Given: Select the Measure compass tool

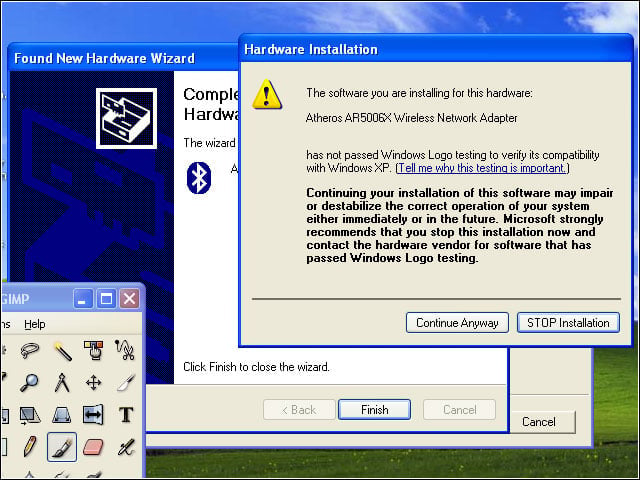Looking at the screenshot, I should pos(62,382).
